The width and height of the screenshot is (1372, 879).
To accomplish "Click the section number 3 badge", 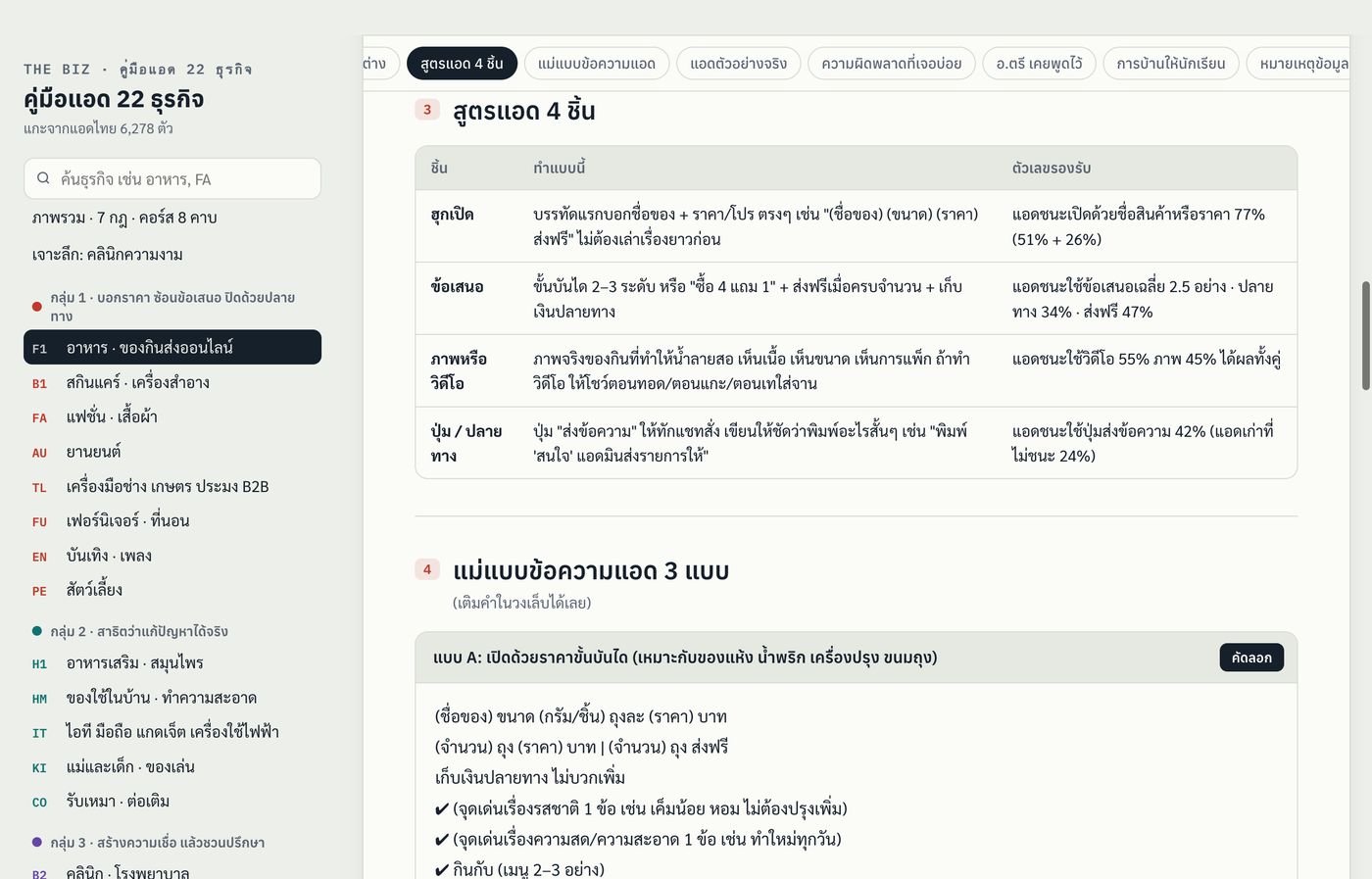I will tap(427, 110).
